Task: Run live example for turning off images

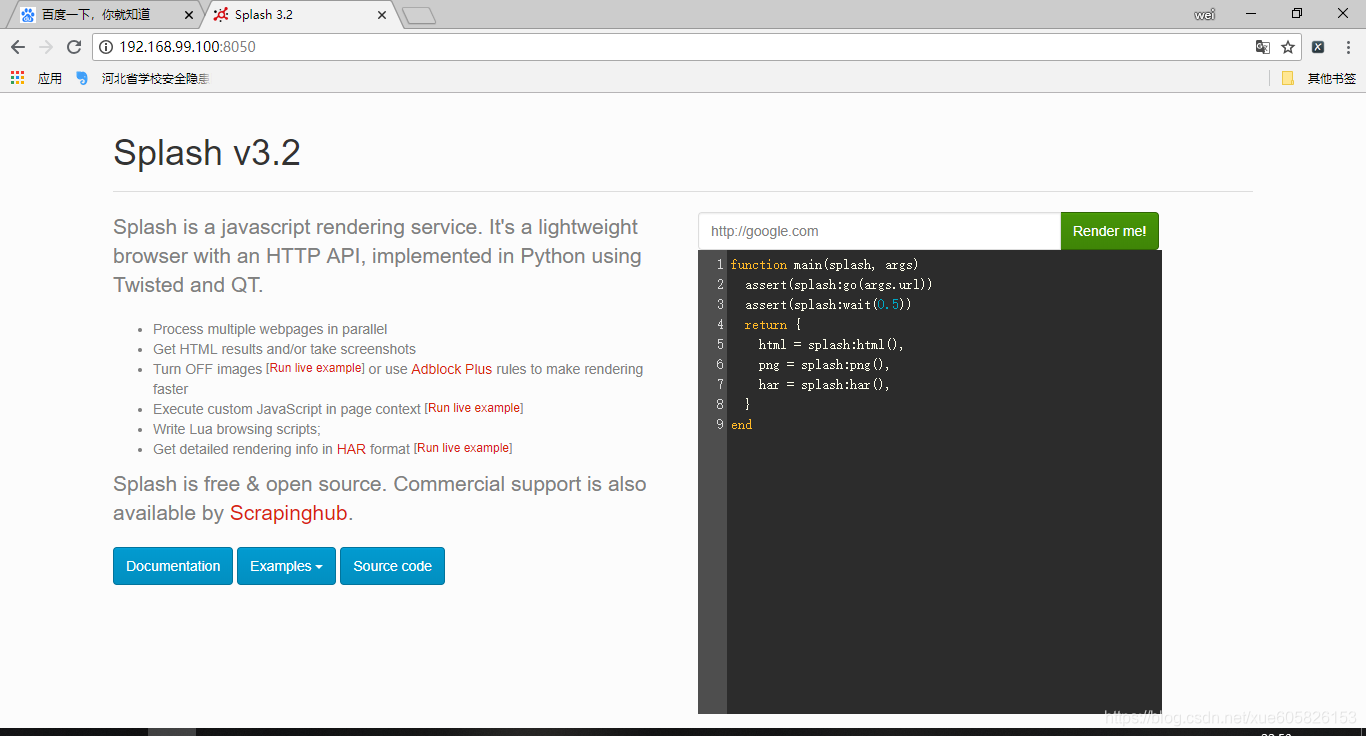Action: pos(315,368)
